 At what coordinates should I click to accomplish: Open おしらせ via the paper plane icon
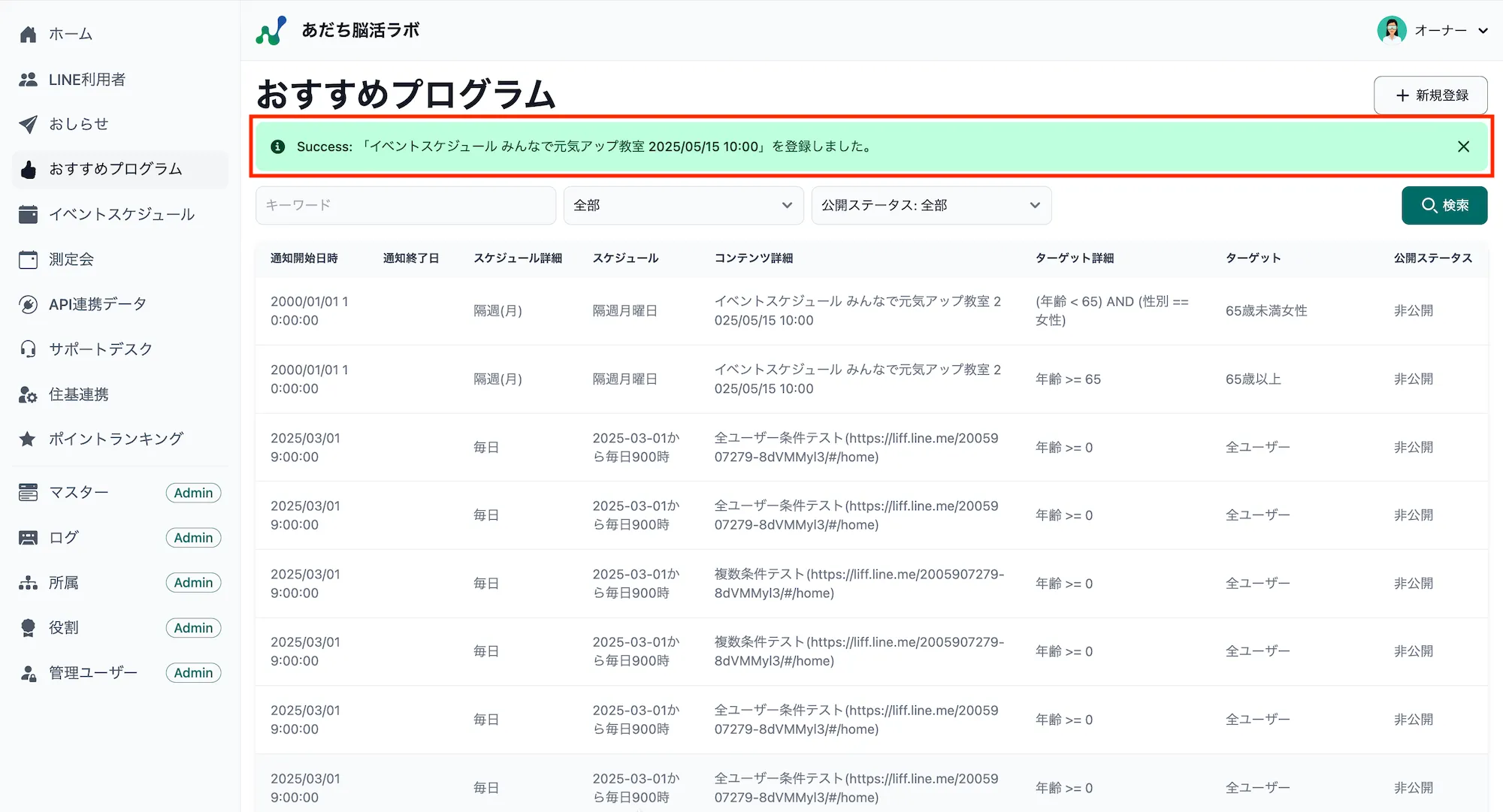tap(28, 124)
